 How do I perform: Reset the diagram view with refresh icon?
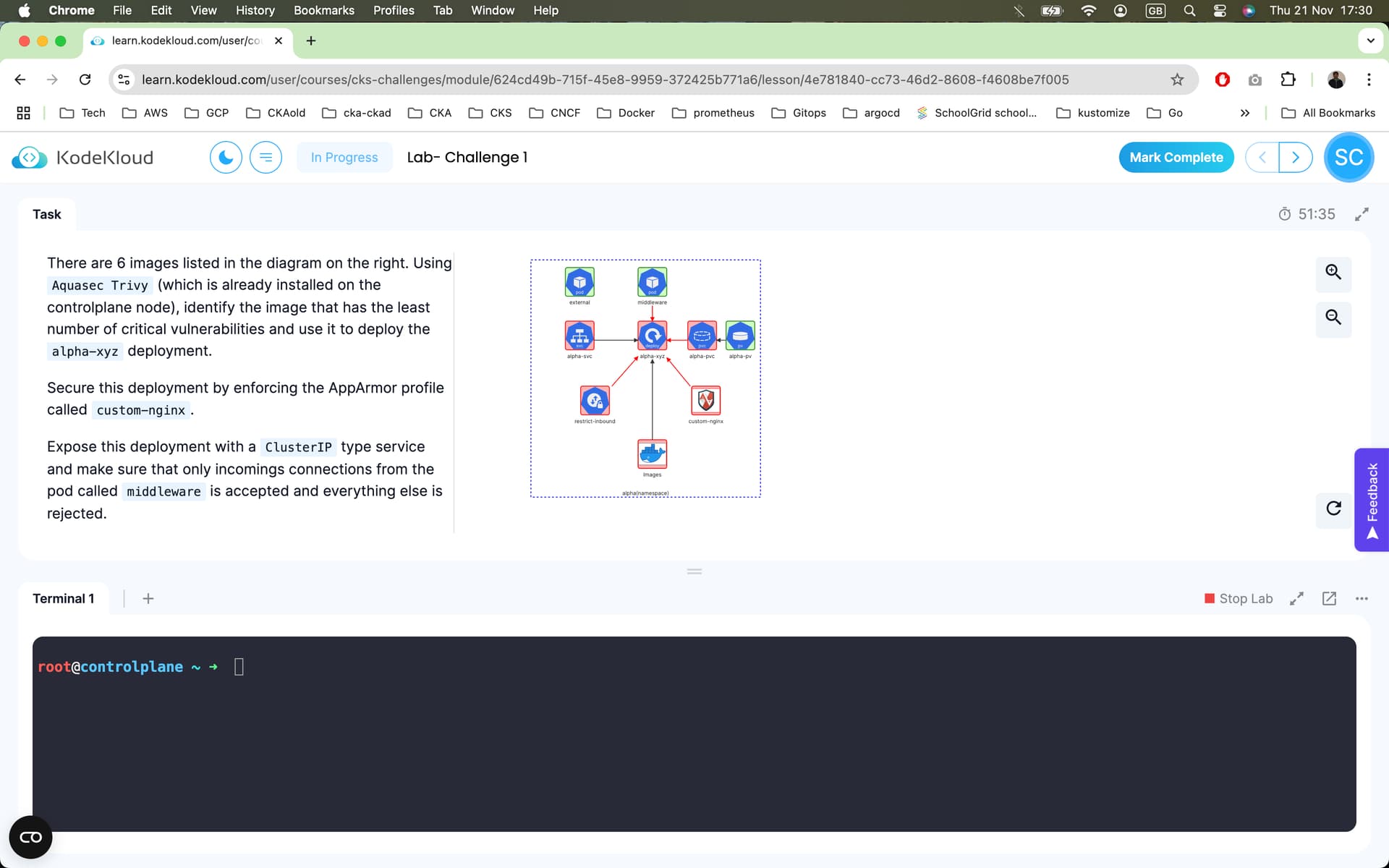pos(1333,508)
